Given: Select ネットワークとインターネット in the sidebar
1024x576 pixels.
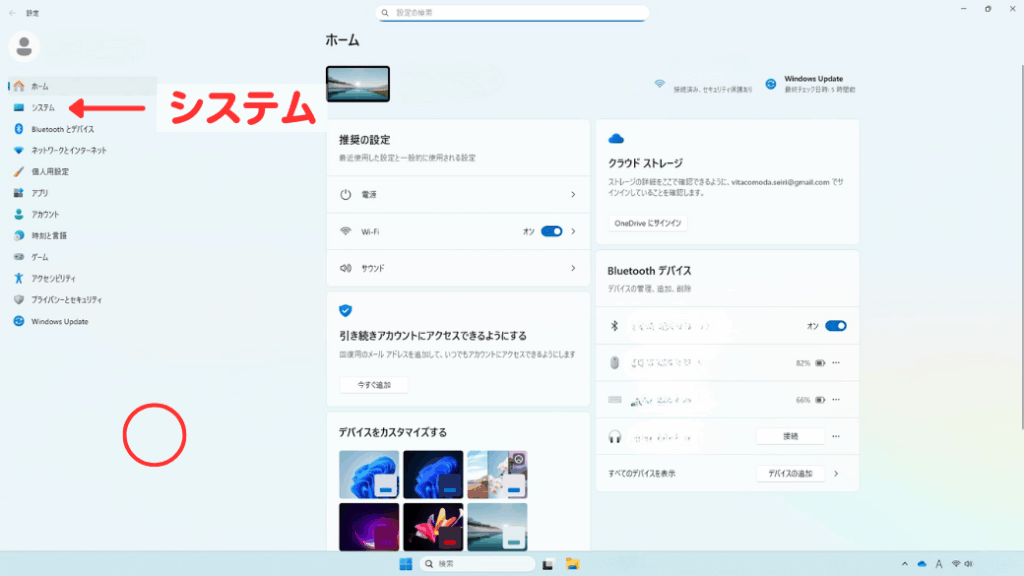Looking at the screenshot, I should 68,150.
